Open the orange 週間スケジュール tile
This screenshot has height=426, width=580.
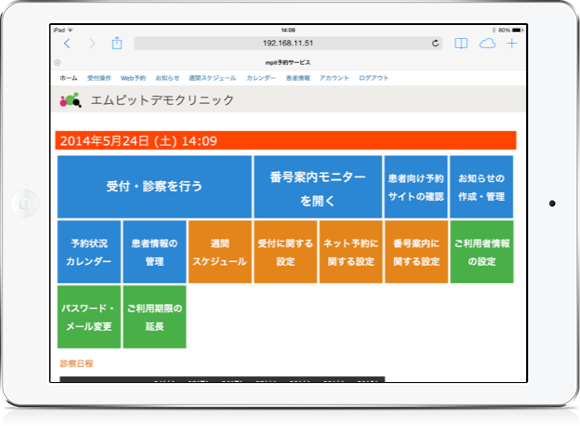tap(220, 252)
